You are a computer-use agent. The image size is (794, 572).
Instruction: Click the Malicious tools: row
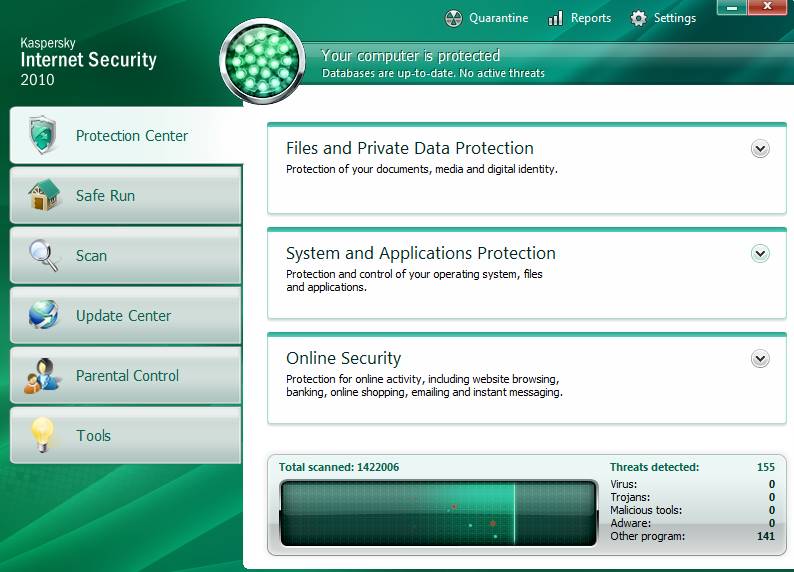[x=692, y=510]
